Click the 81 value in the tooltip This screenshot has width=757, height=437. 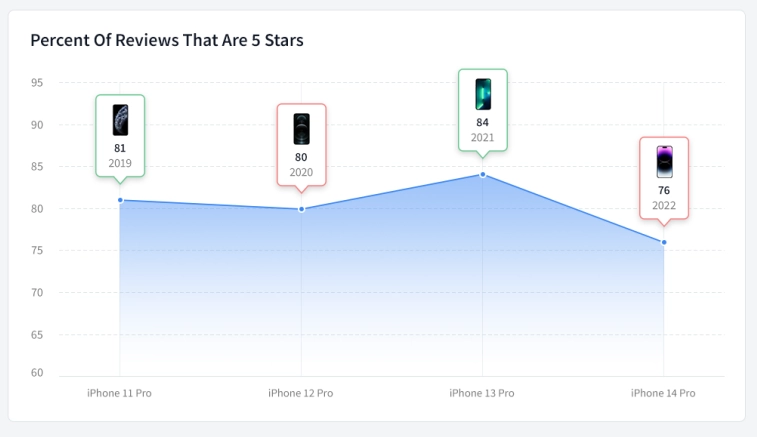click(120, 148)
